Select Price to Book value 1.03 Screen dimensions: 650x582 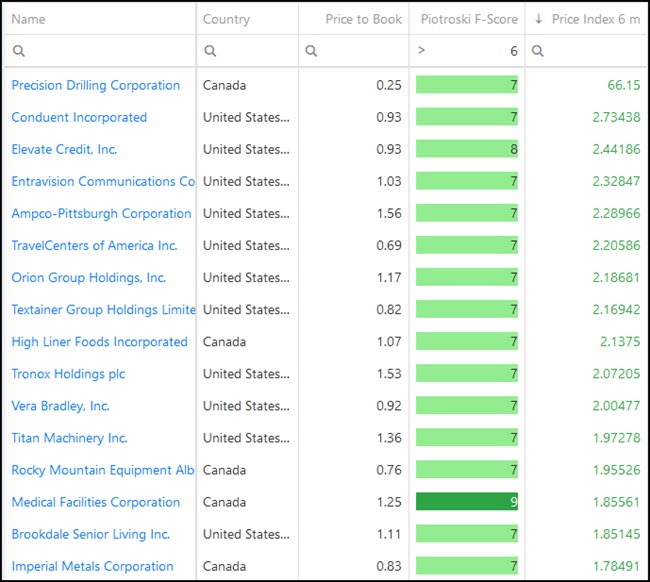(389, 182)
